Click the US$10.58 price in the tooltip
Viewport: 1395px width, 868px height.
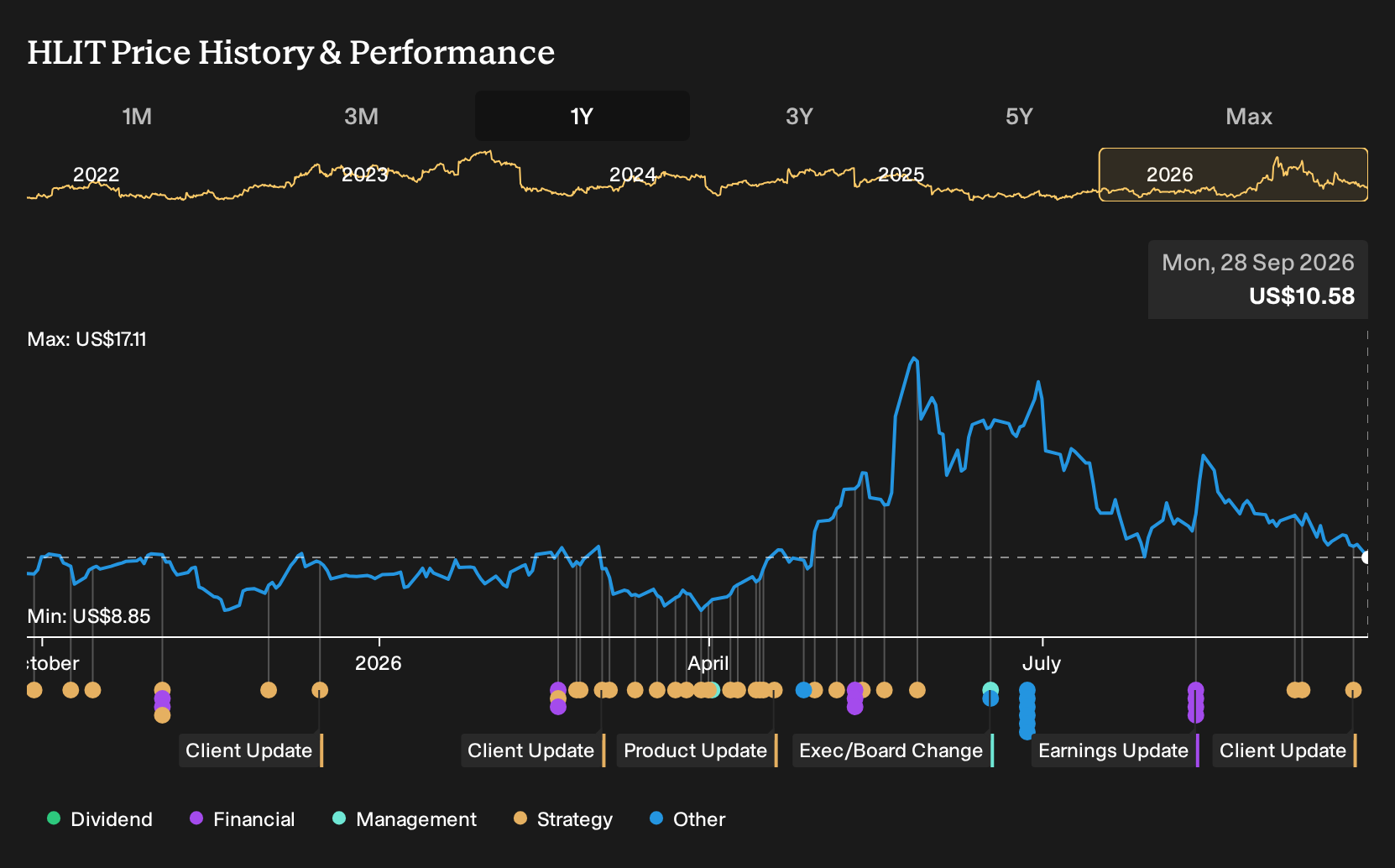[x=1302, y=296]
